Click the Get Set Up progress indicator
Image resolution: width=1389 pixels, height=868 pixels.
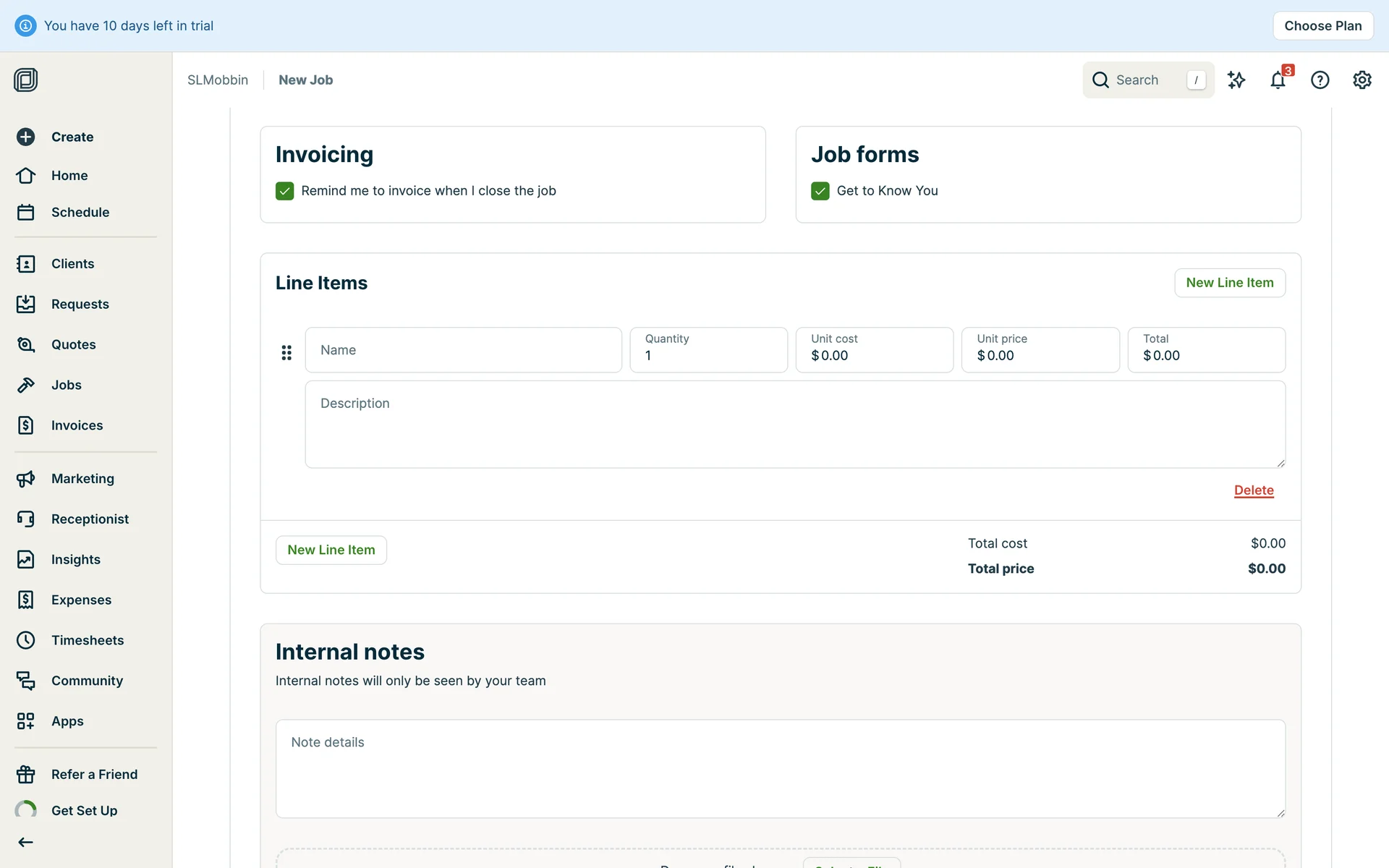26,810
